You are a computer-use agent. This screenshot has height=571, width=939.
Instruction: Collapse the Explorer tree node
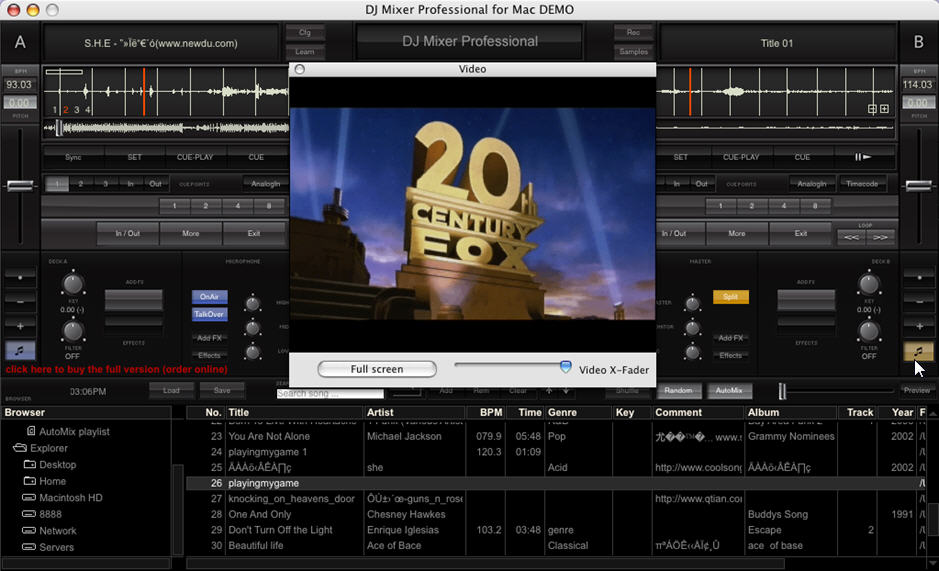[20, 448]
